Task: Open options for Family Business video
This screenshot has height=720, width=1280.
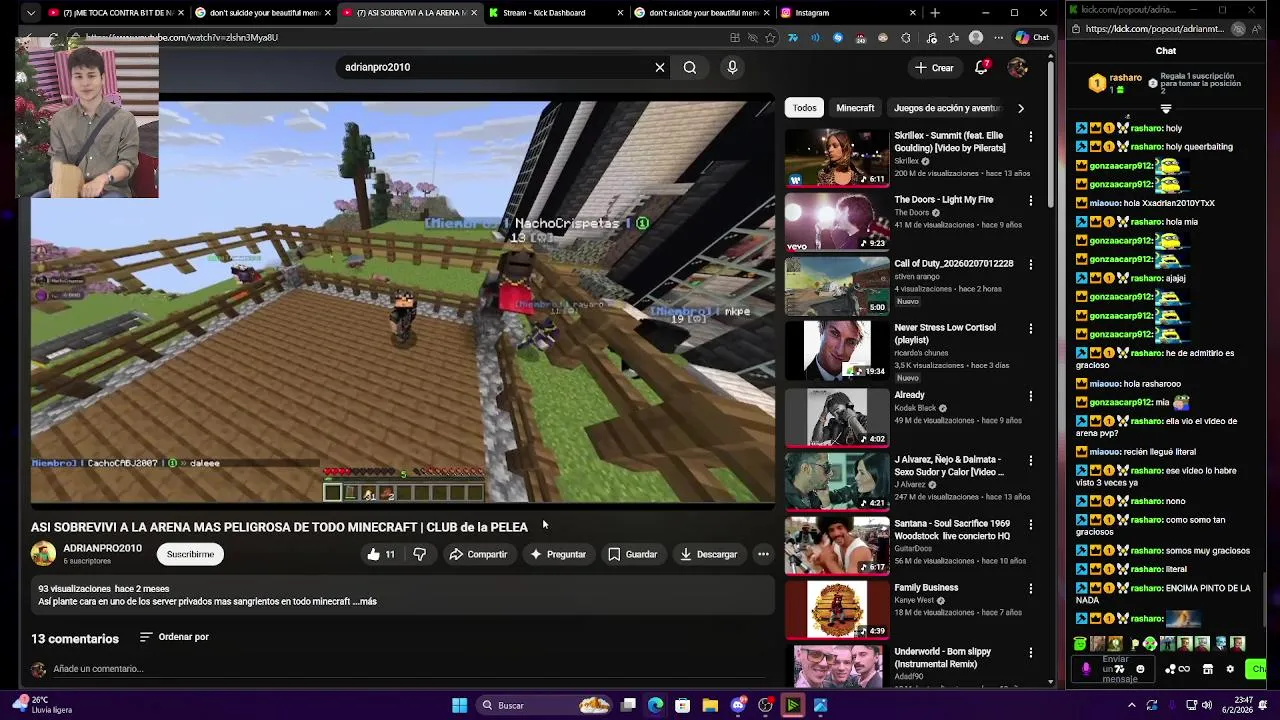Action: click(1031, 589)
